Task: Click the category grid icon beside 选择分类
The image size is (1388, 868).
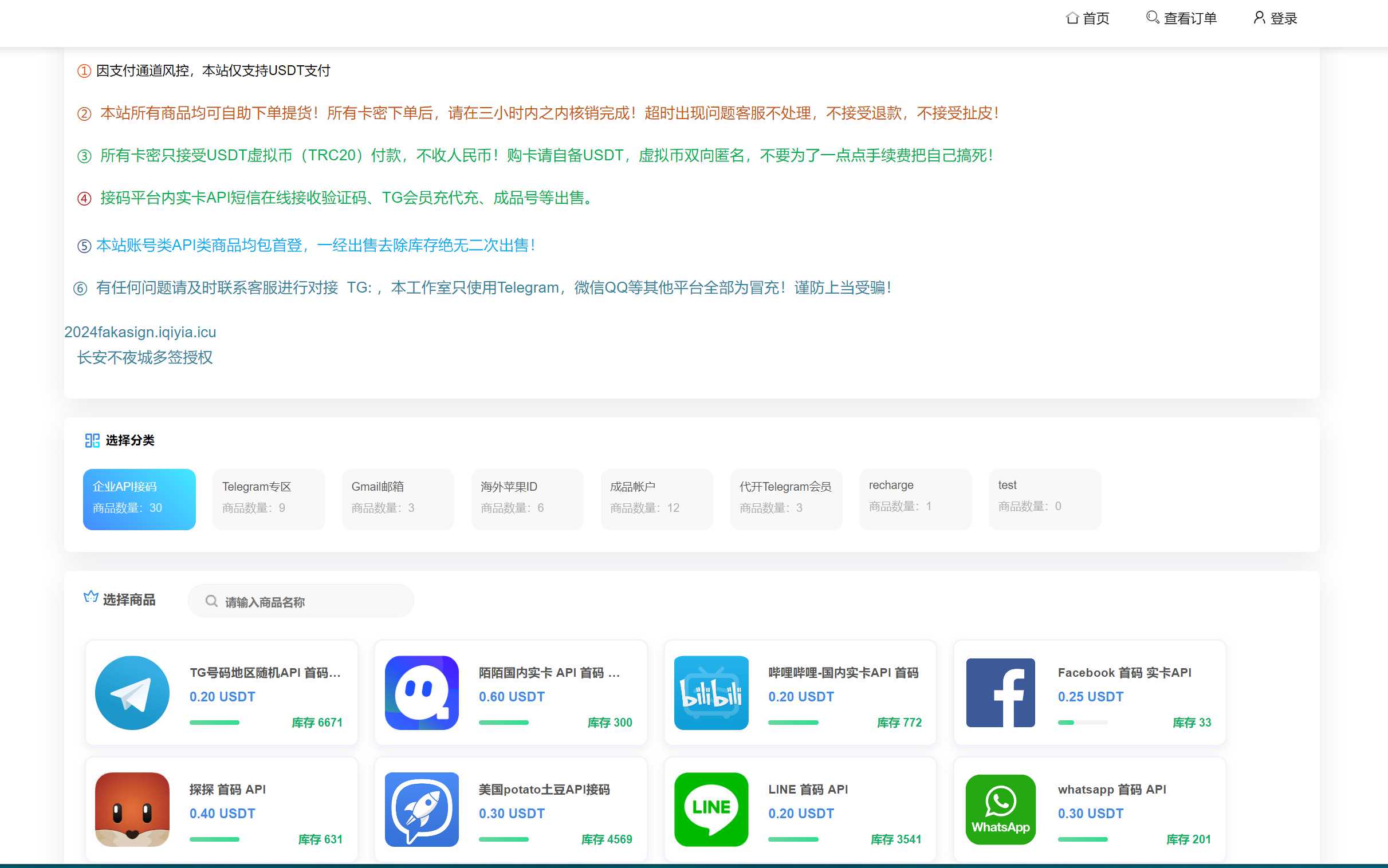Action: [92, 440]
